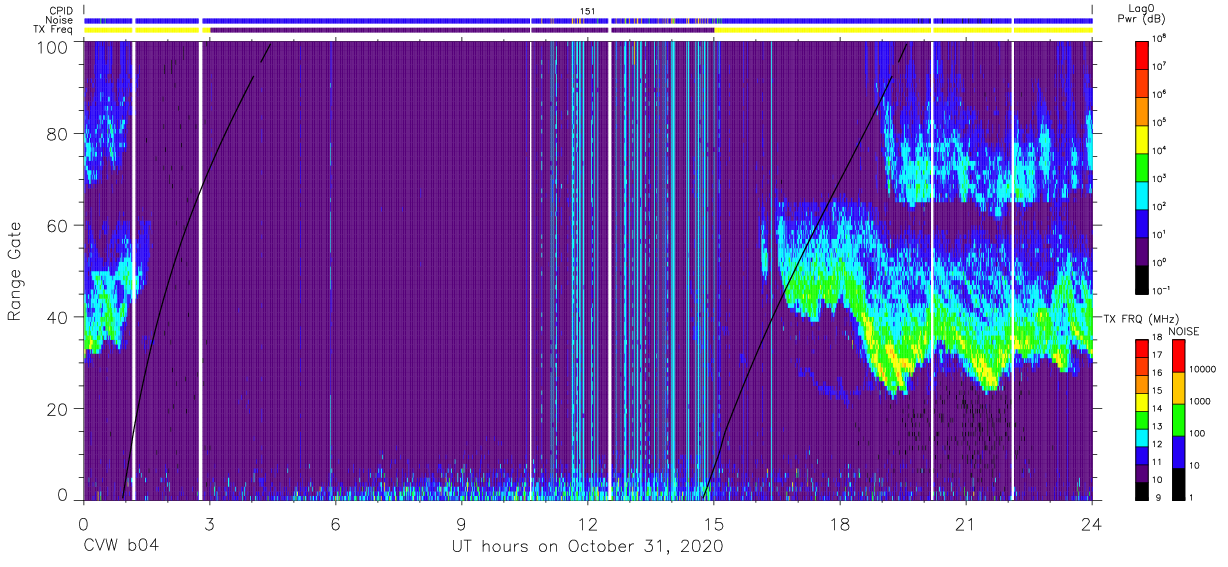Click the '14' label on TX FRQ scale
Viewport: 1228px width, 567px height.
1157,410
